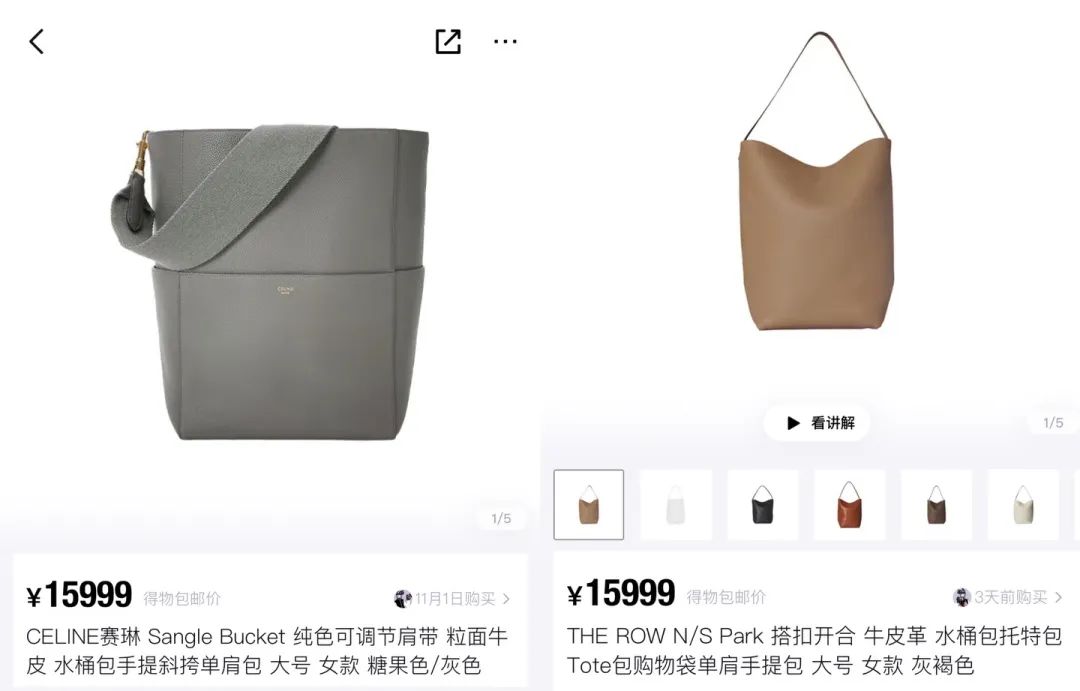Viewport: 1080px width, 691px height.
Task: Open the THE ROW N/S Park bag image
Action: [816, 181]
